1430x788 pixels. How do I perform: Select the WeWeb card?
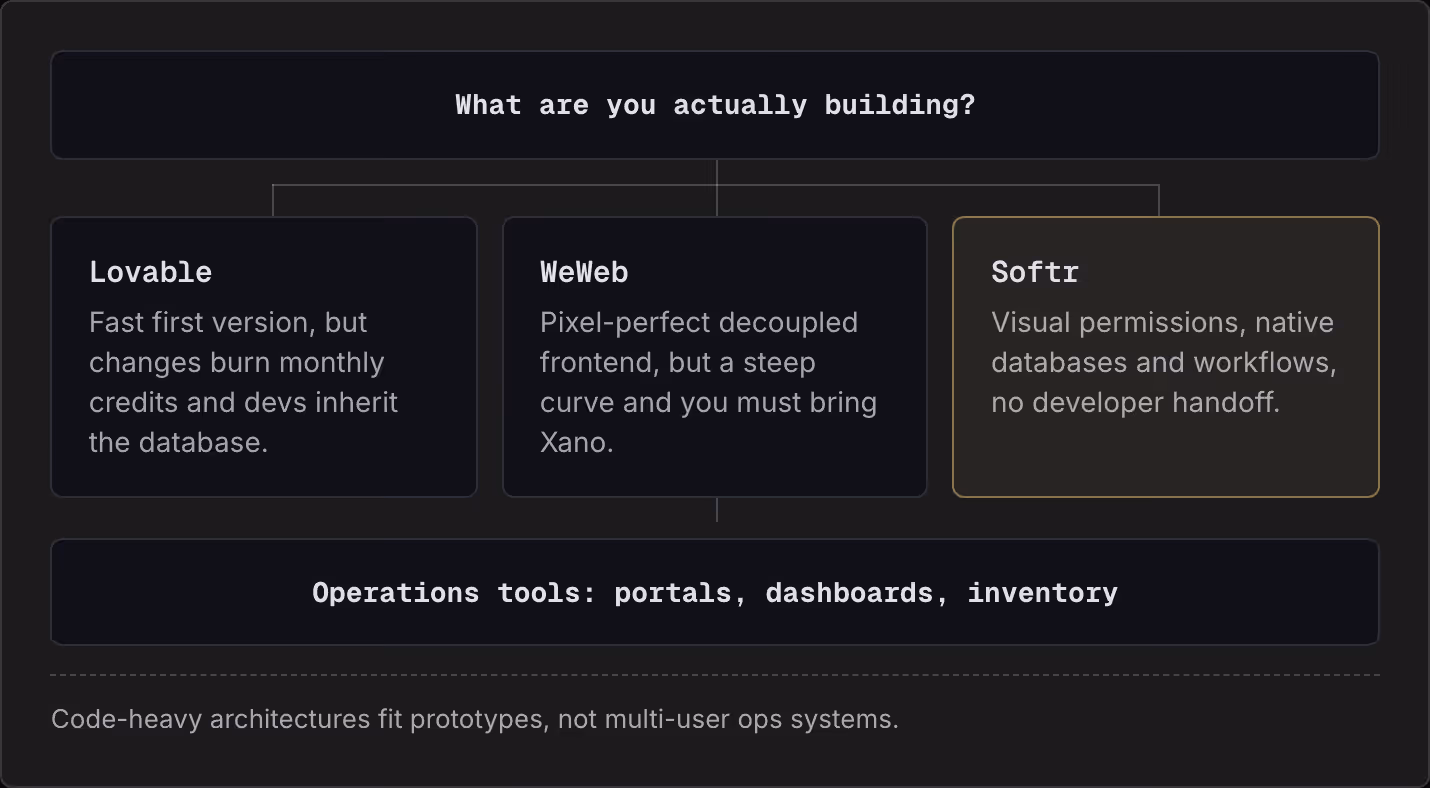click(x=715, y=357)
